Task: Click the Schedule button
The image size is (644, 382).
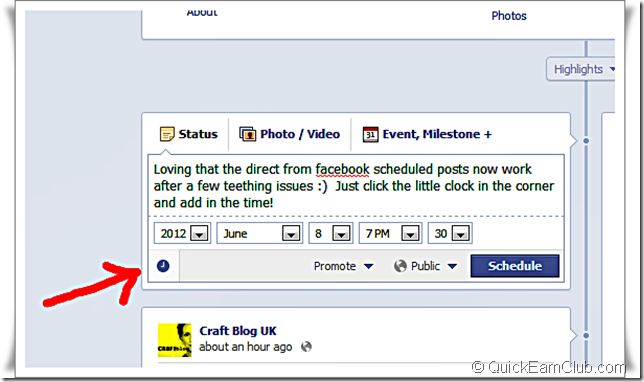Action: pyautogui.click(x=515, y=266)
